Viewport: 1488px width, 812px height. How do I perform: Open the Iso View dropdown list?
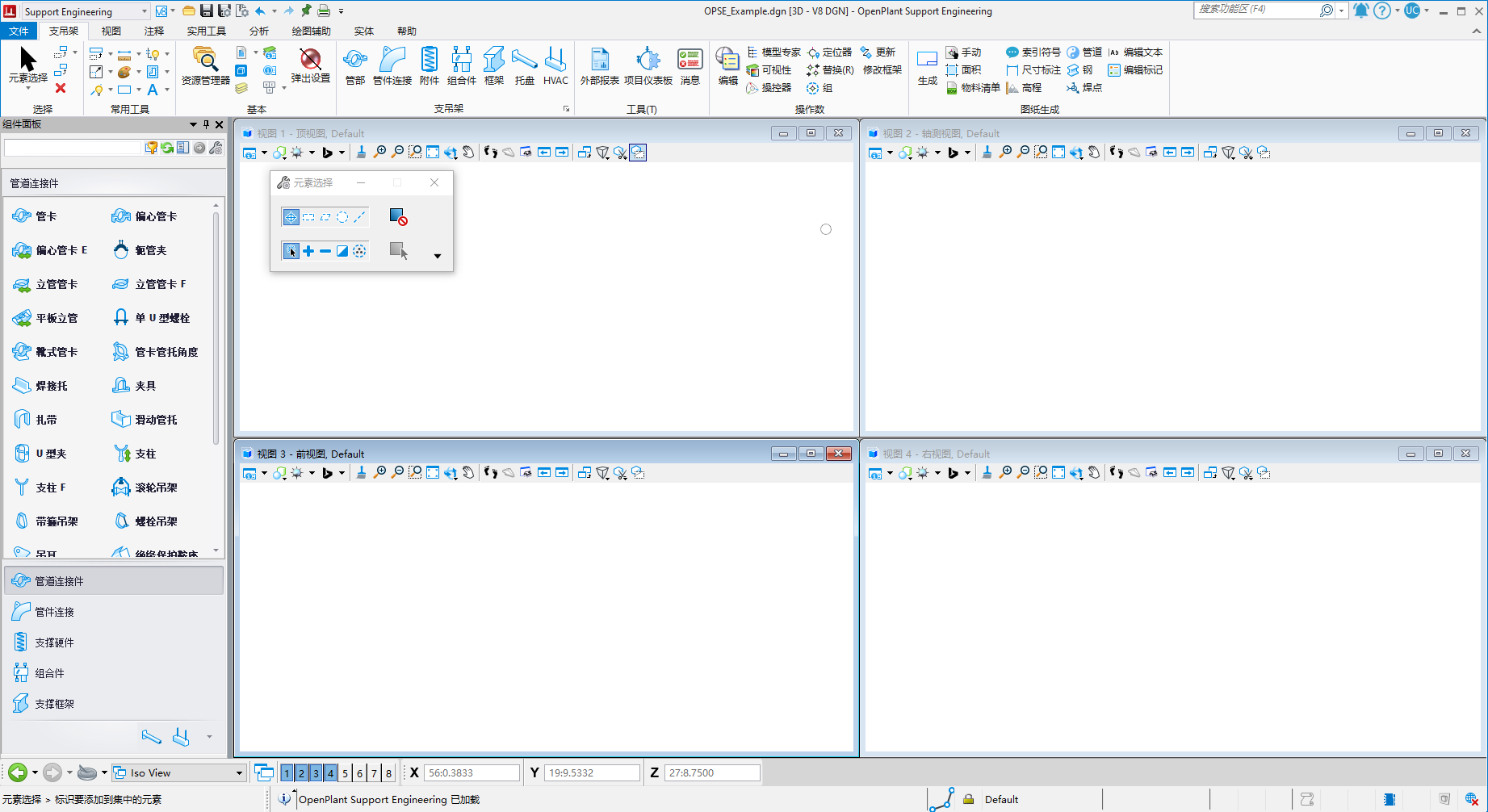(239, 773)
